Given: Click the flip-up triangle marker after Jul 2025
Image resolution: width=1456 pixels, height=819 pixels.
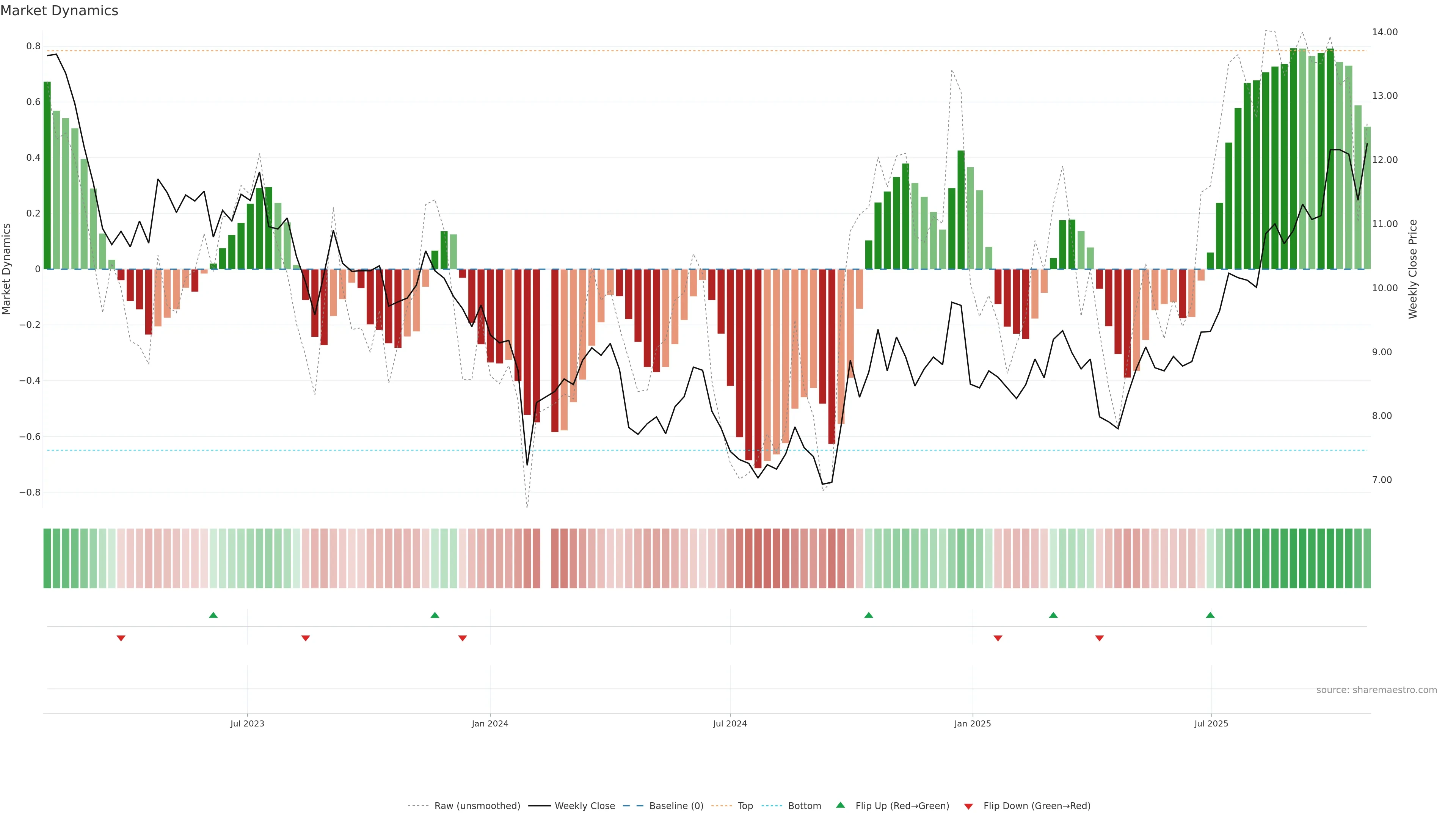Looking at the screenshot, I should click(1210, 615).
